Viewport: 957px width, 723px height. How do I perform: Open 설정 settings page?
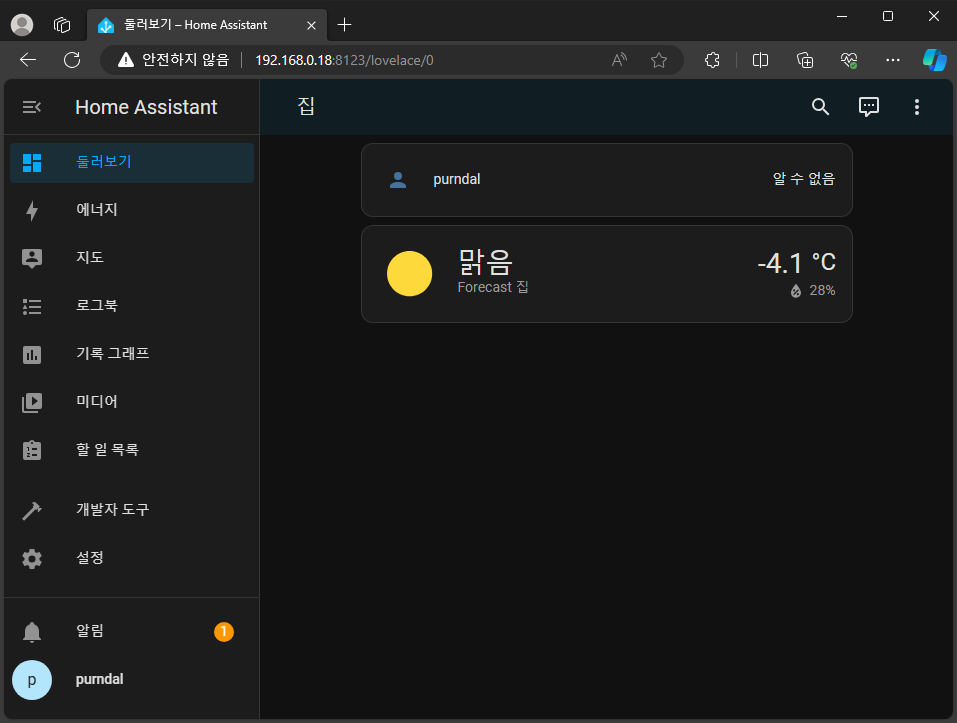(x=132, y=558)
